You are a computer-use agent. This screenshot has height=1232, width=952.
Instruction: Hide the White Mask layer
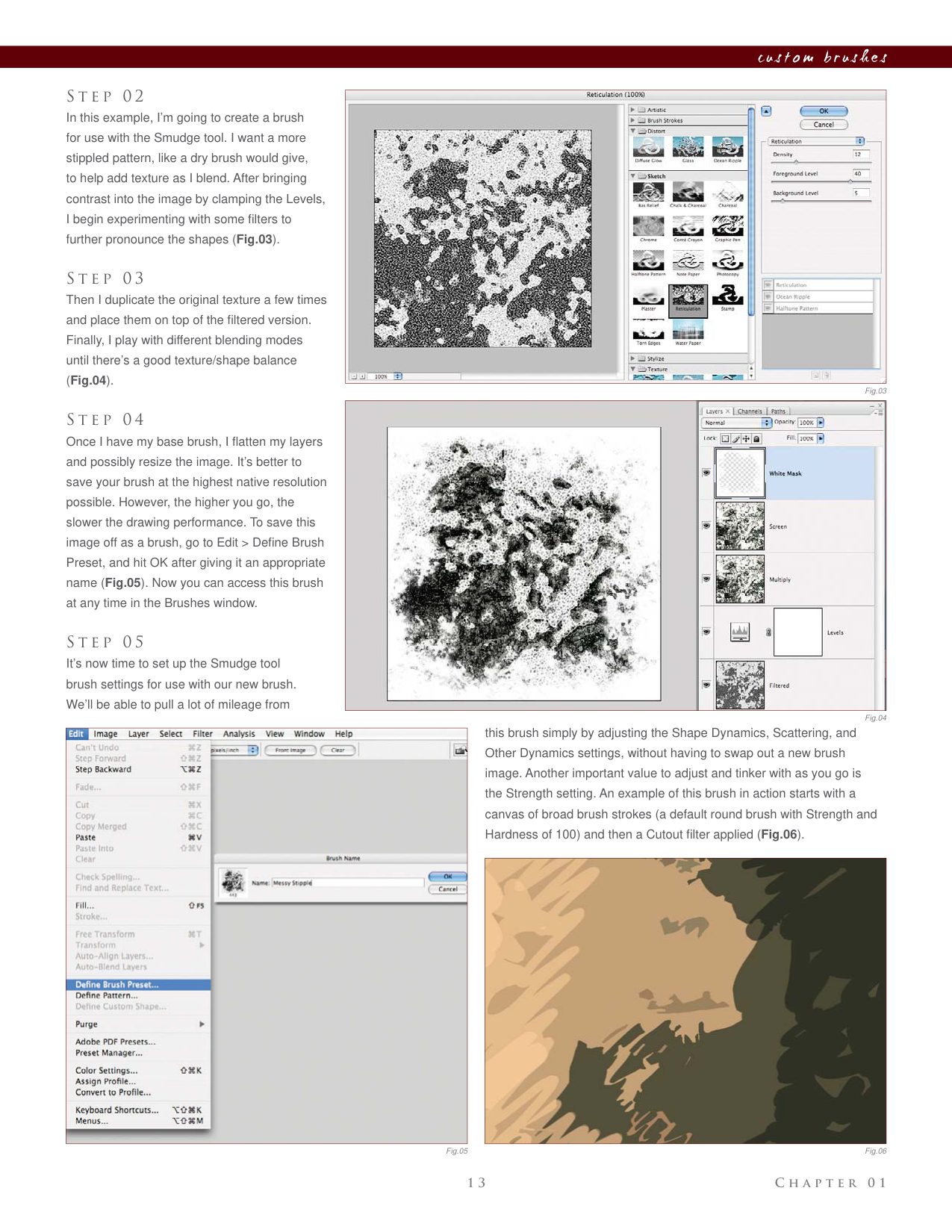point(706,473)
